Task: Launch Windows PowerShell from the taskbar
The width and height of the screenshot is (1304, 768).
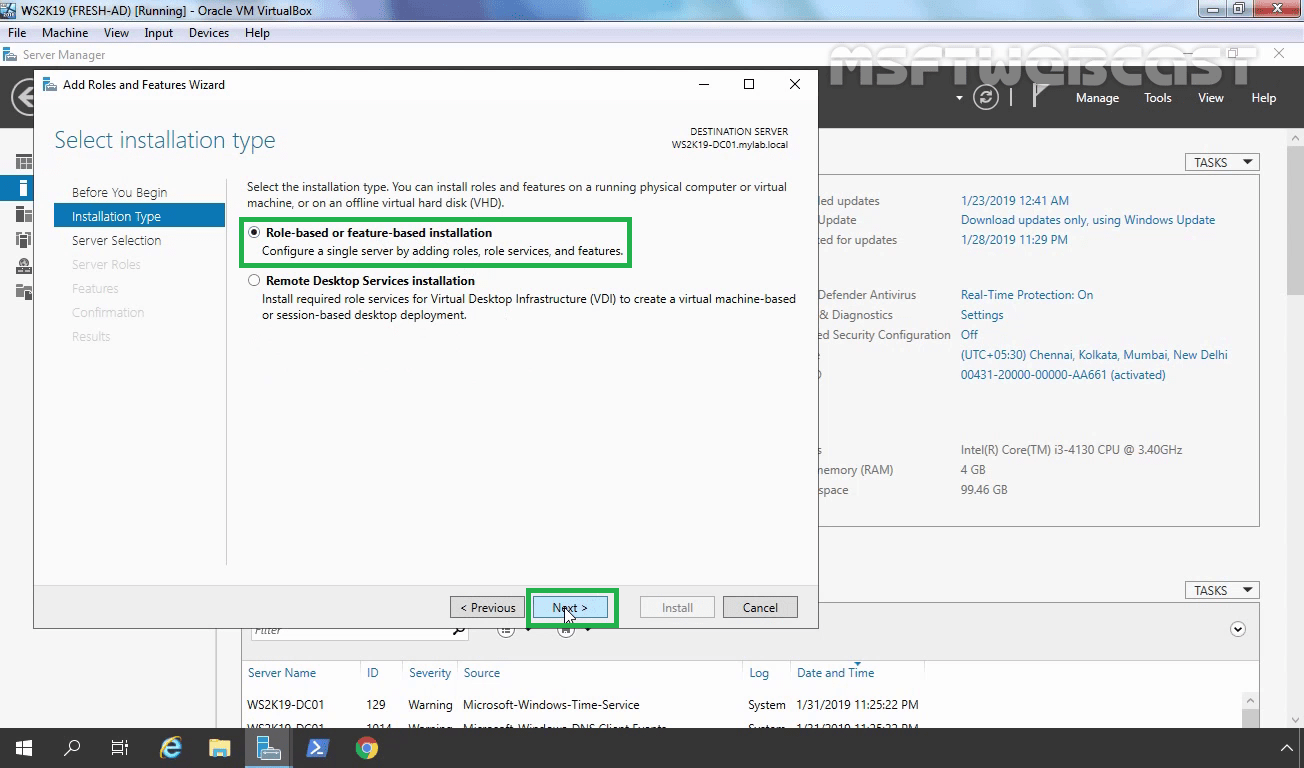Action: 317,747
